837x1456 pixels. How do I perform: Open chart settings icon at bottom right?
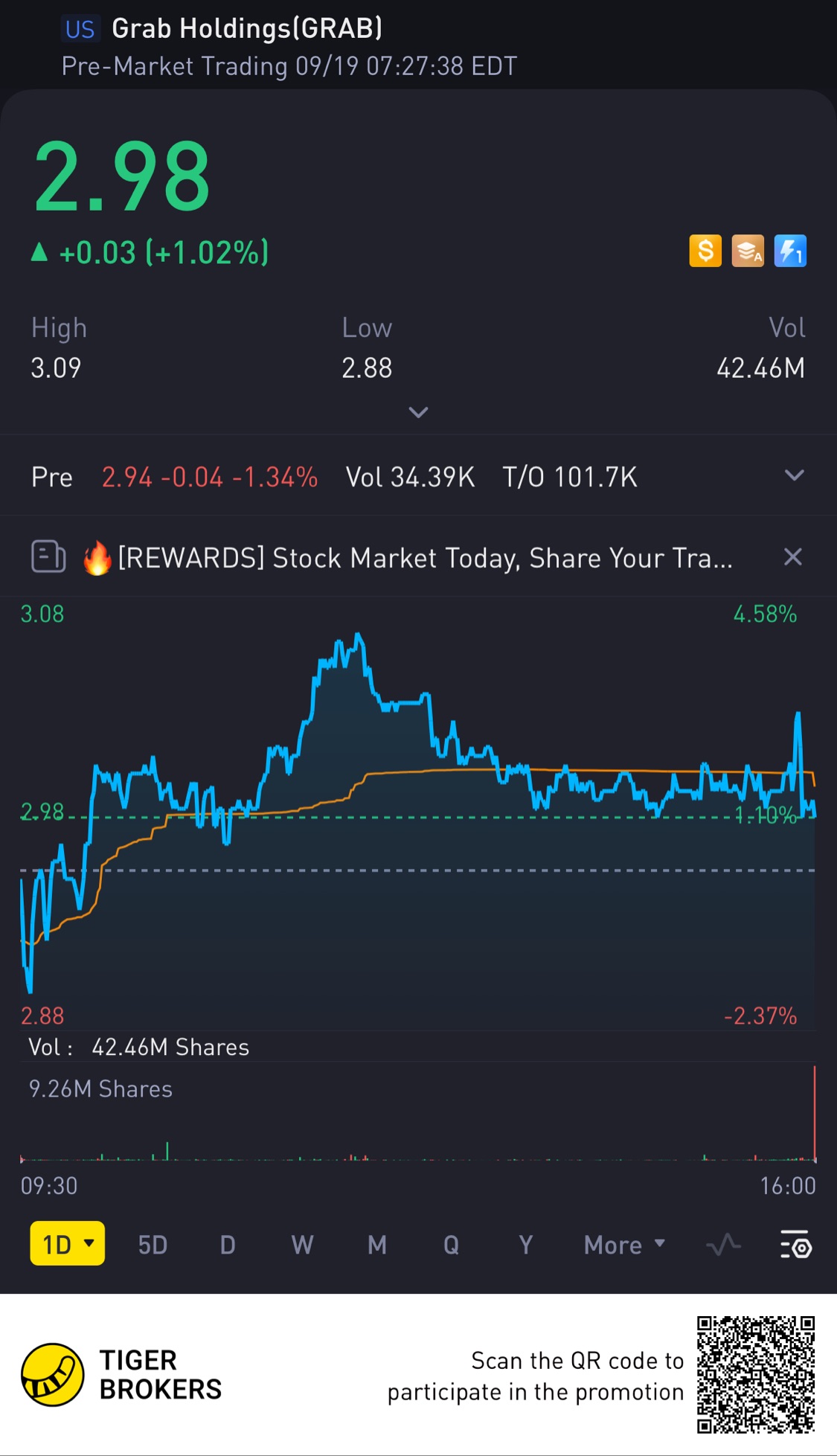click(796, 1244)
